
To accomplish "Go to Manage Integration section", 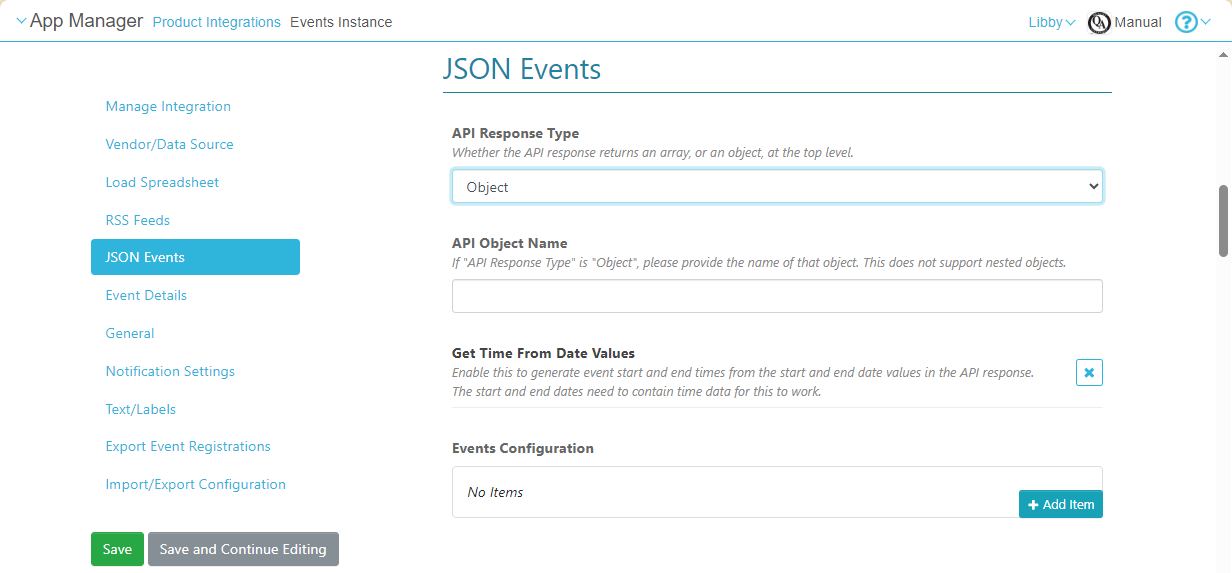I will point(168,107).
